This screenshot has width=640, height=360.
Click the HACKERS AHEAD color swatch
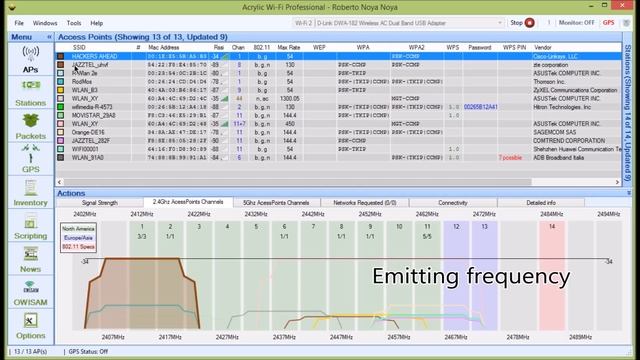[x=60, y=56]
